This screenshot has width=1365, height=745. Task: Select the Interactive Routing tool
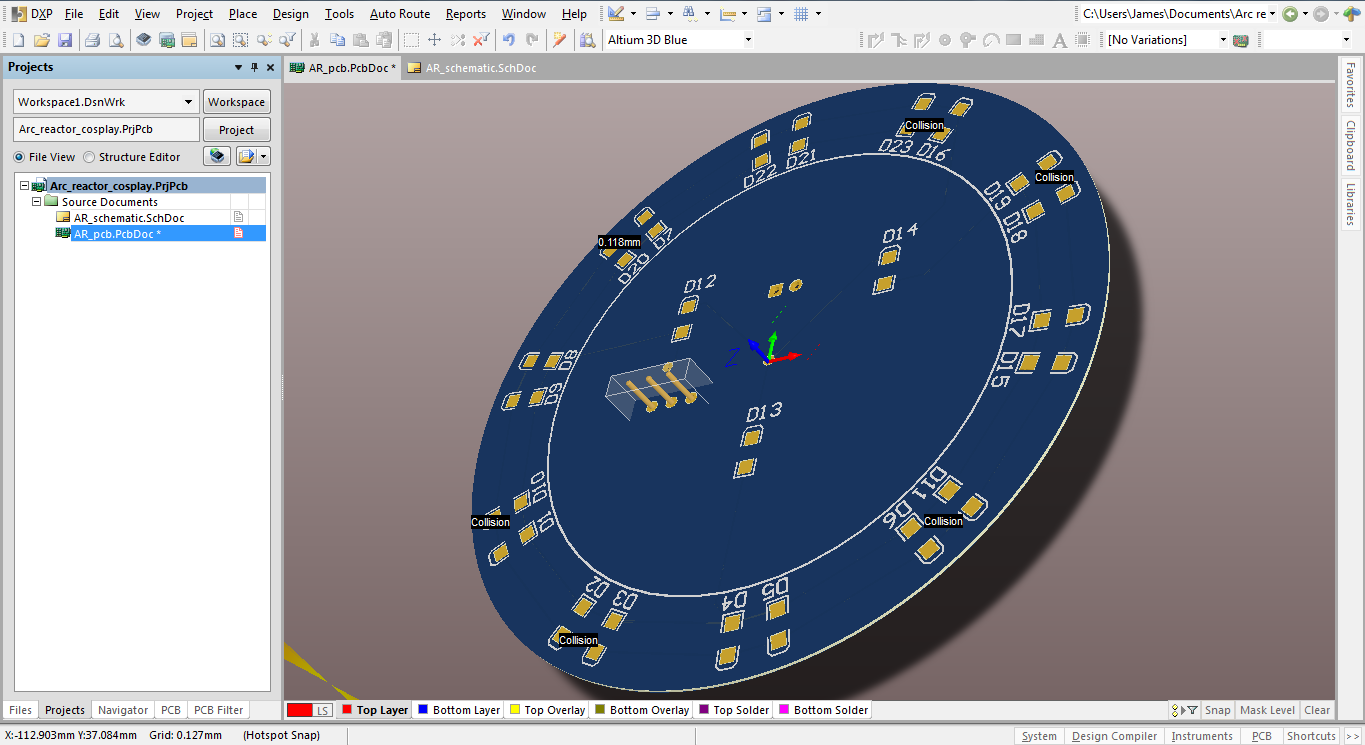(x=876, y=40)
